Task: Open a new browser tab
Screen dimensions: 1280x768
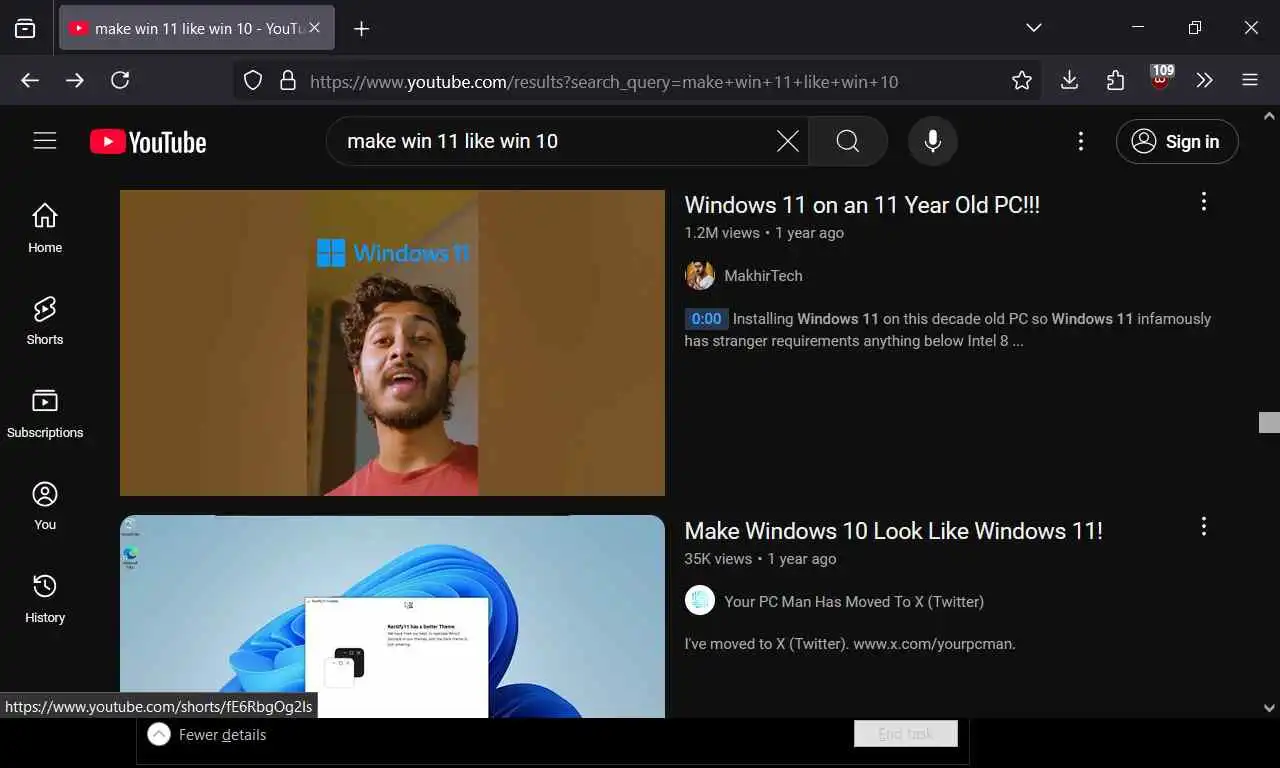Action: 362,29
